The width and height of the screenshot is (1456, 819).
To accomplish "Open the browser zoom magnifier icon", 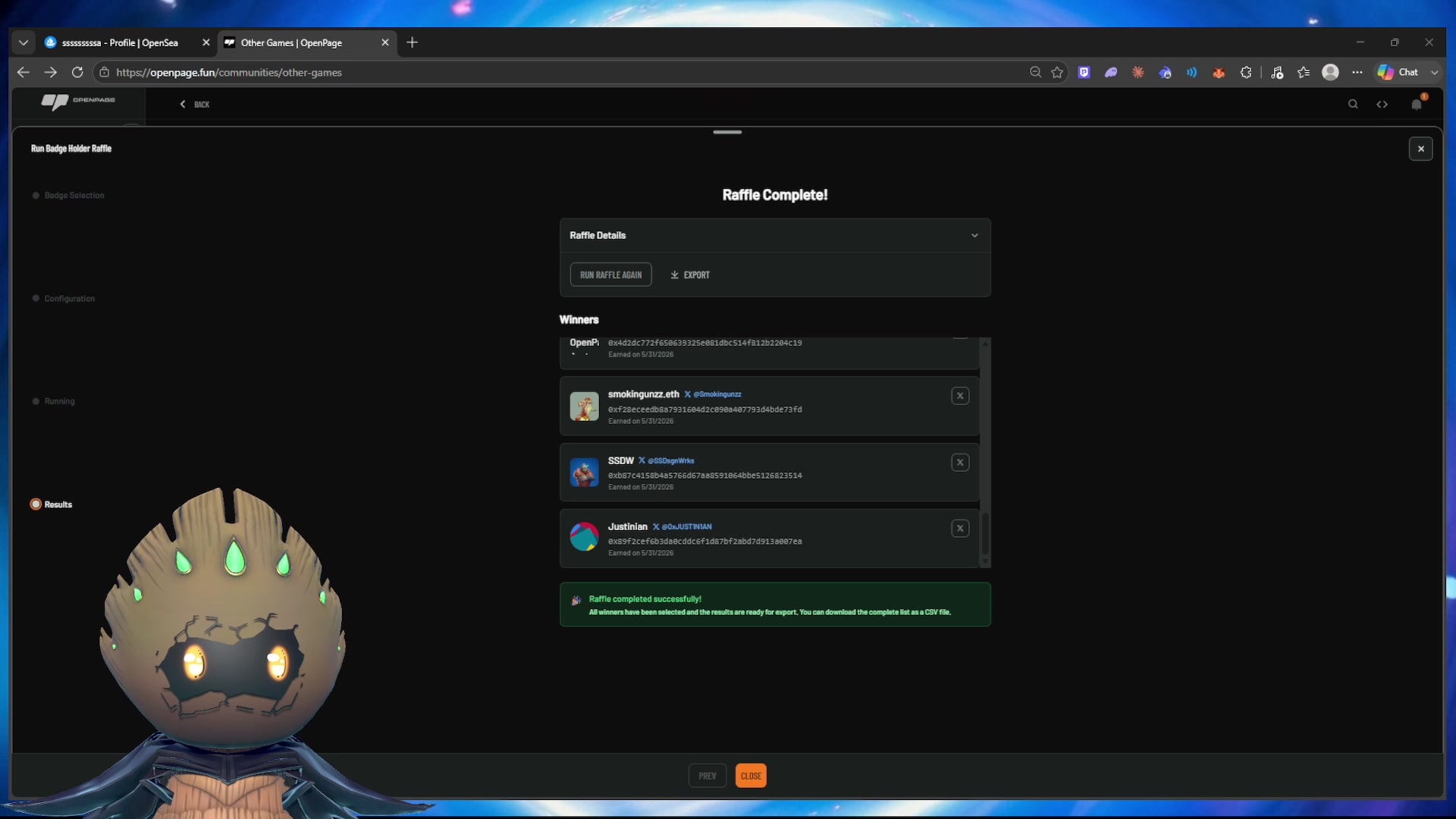I will tap(1035, 73).
